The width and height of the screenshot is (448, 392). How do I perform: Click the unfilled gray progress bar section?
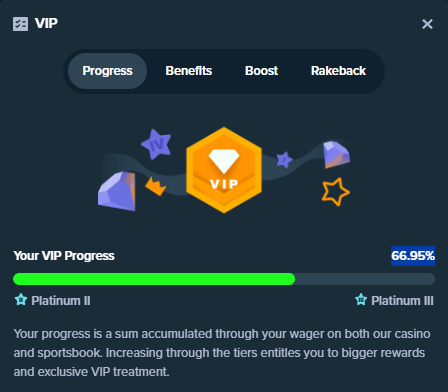click(365, 279)
